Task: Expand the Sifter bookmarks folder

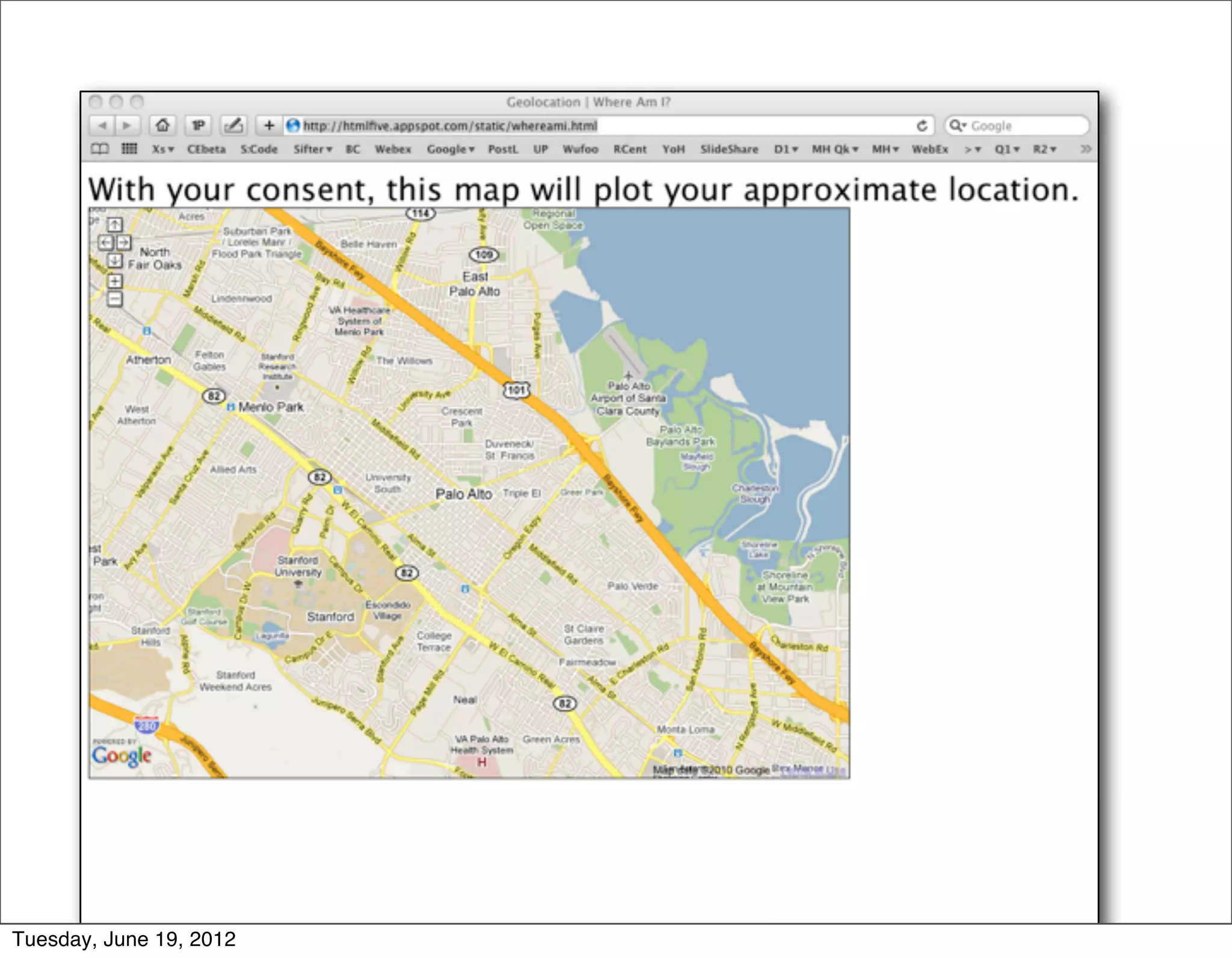Action: (x=312, y=149)
